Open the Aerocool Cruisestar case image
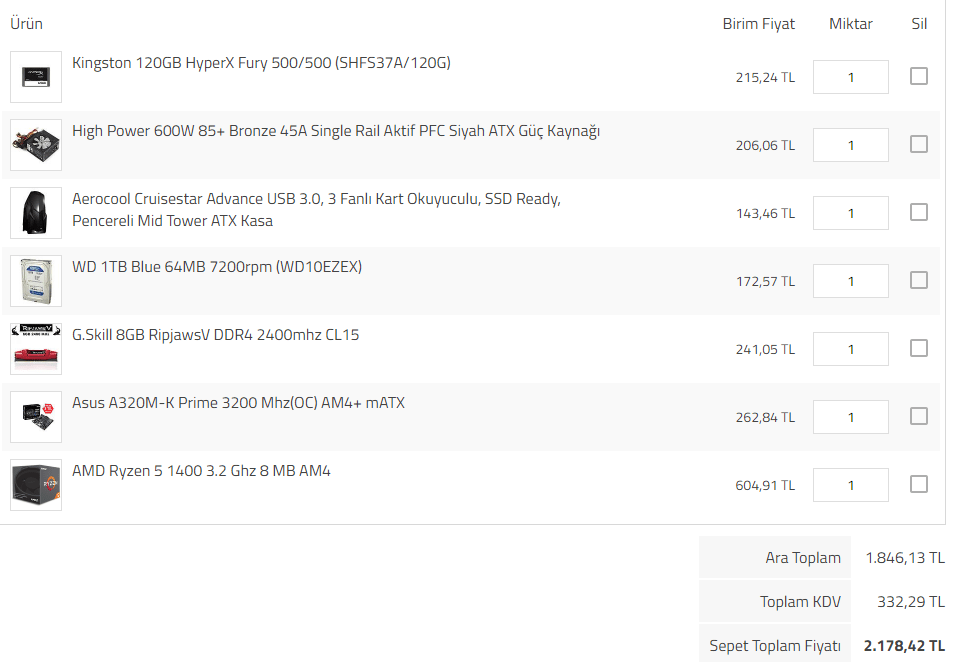 click(x=36, y=213)
